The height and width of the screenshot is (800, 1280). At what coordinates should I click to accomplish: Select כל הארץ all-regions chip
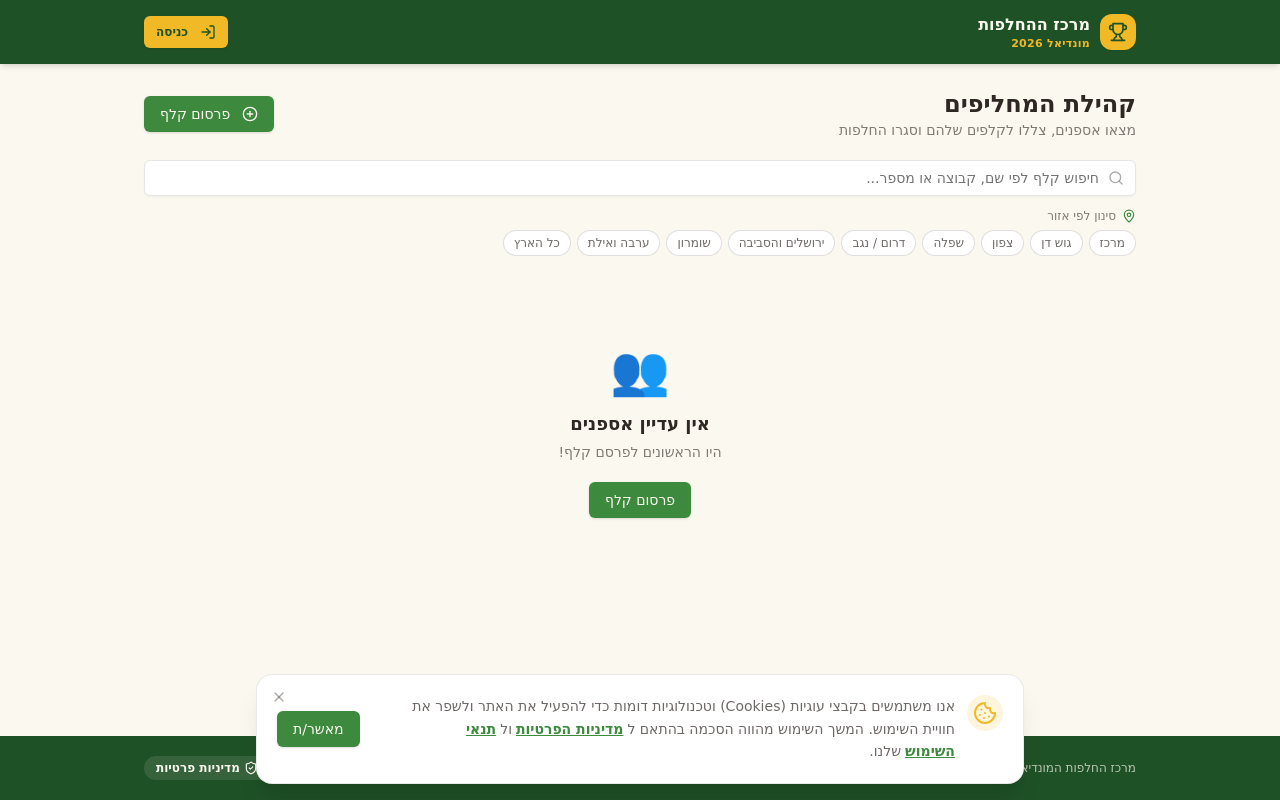click(537, 243)
